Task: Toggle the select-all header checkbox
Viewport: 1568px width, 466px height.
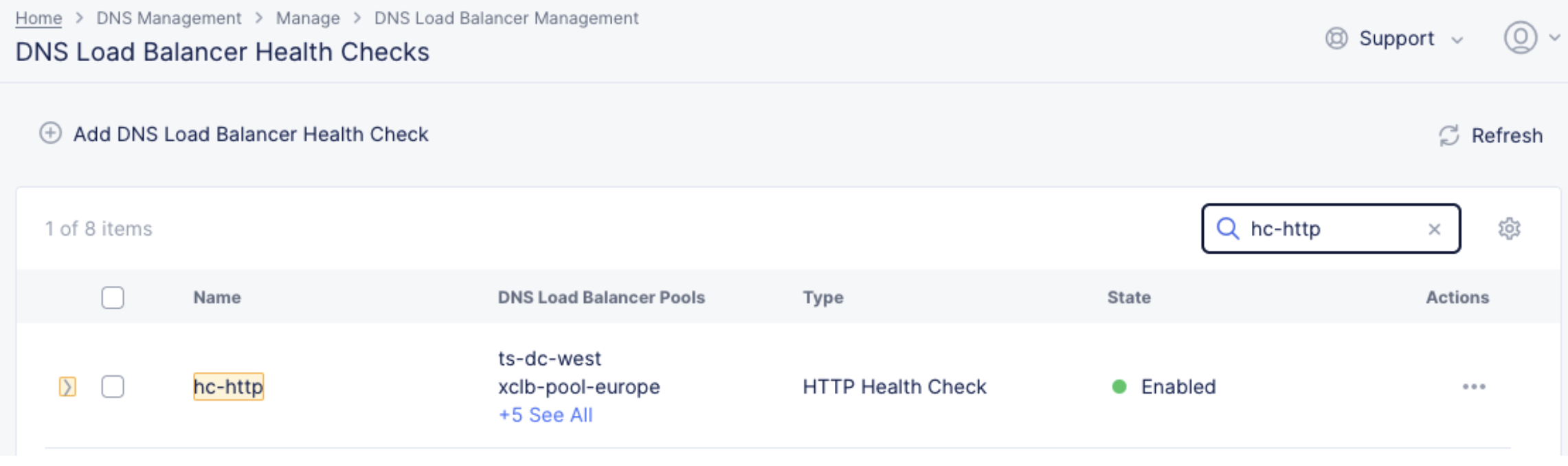Action: click(x=113, y=298)
